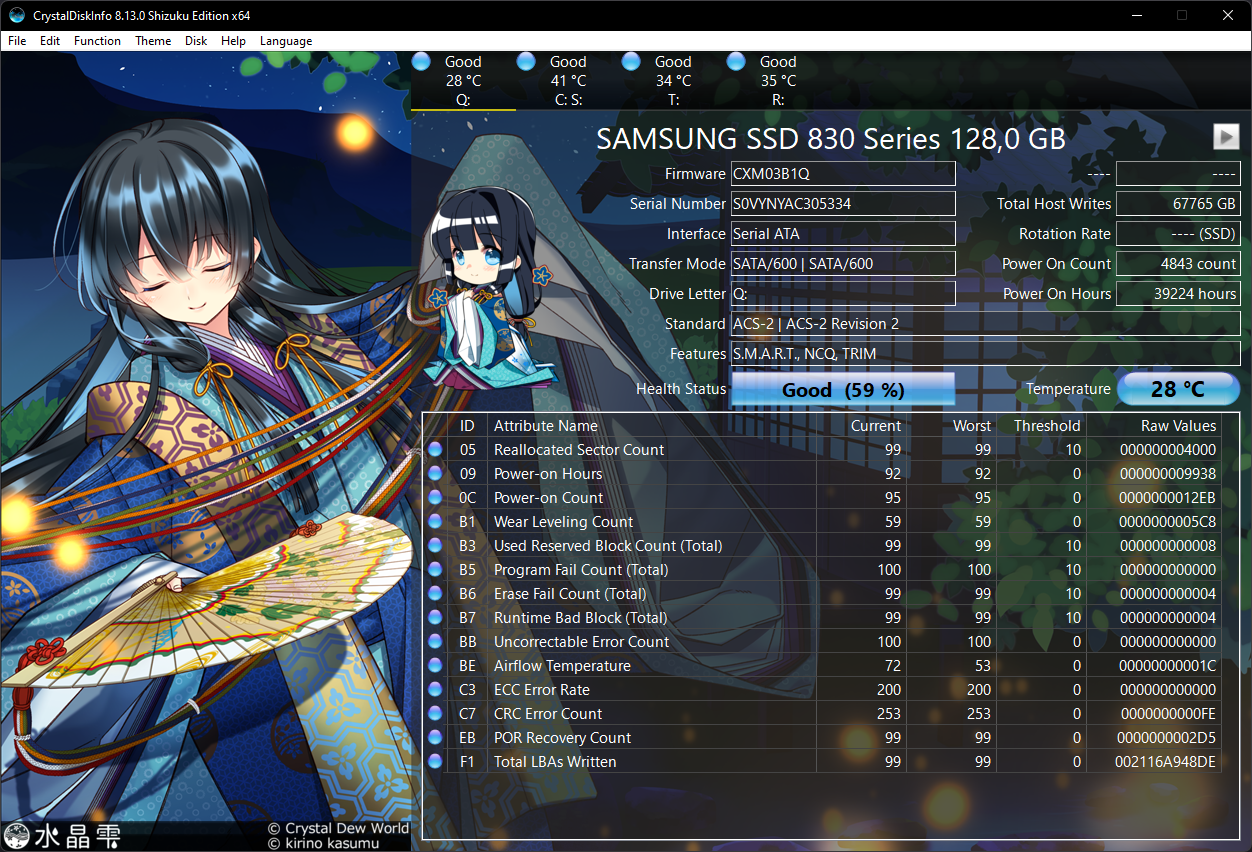Click status orb for Power-on Hours row

click(x=435, y=474)
